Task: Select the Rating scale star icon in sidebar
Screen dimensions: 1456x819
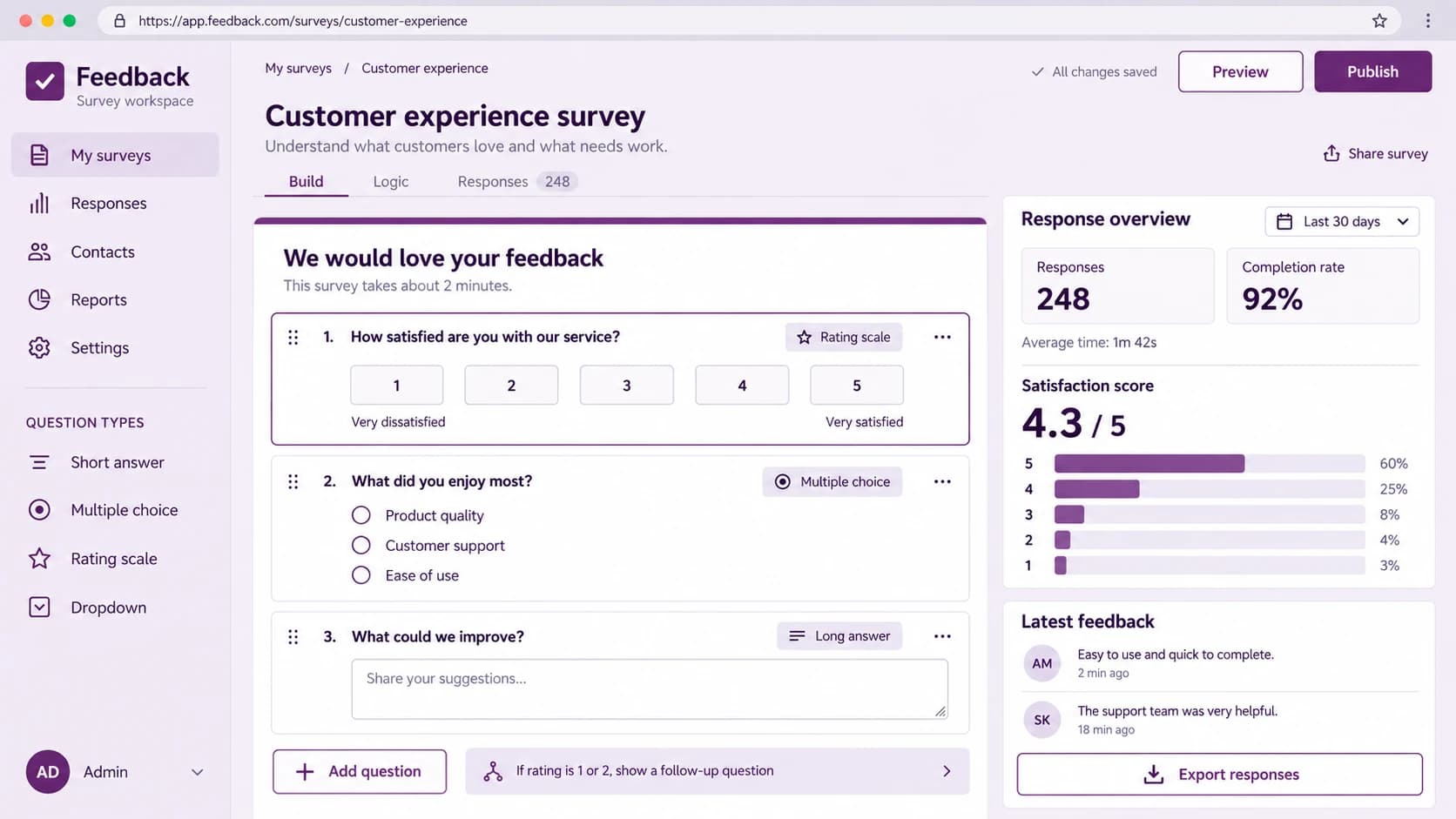Action: coord(39,558)
